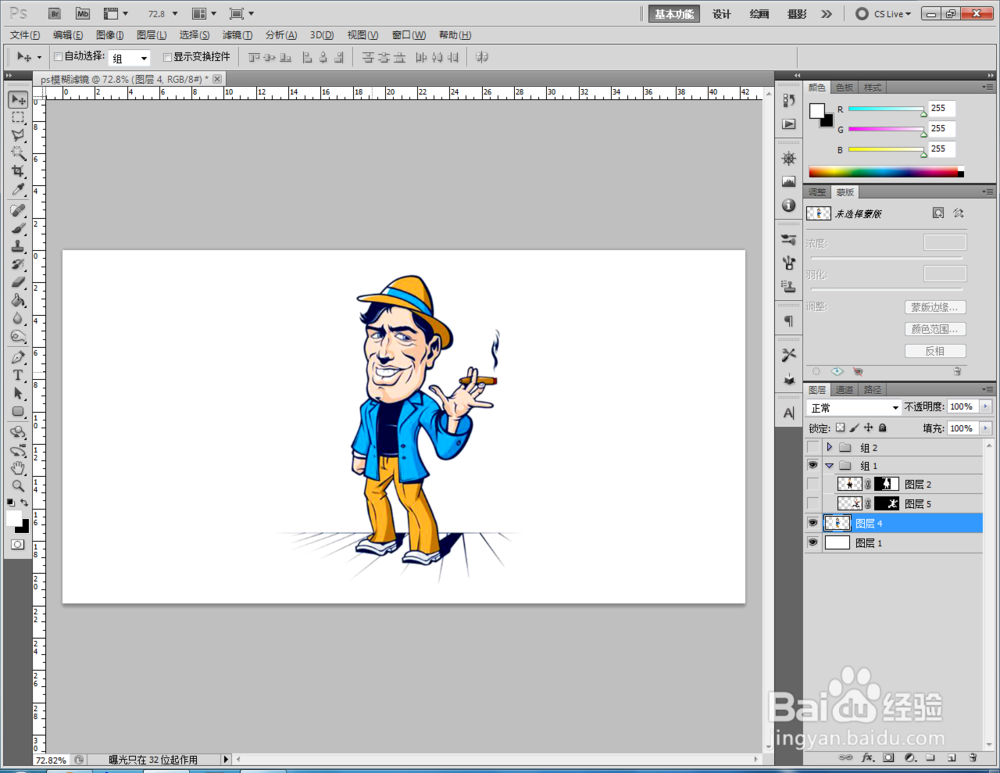
Task: Select the Move tool
Action: (x=18, y=99)
